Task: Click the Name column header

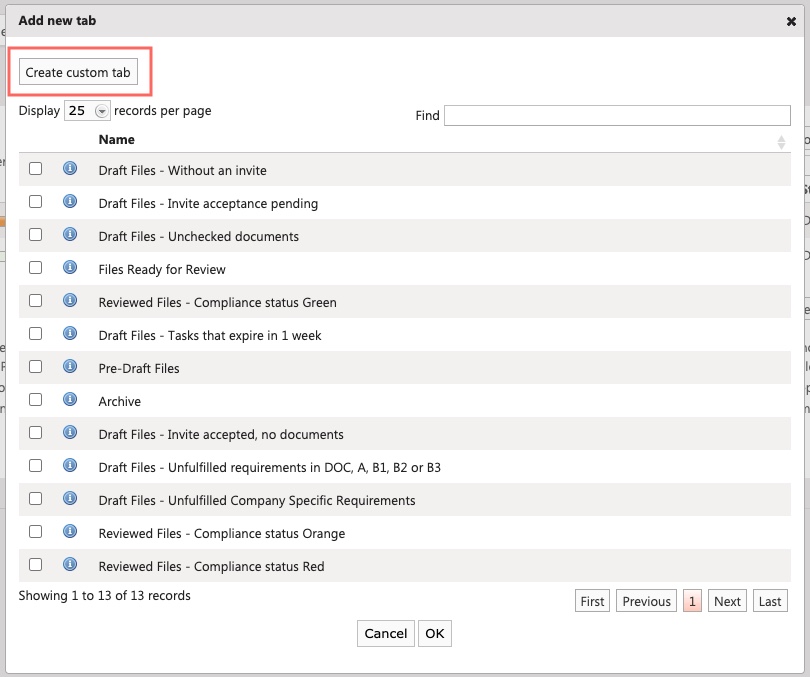Action: 117,140
